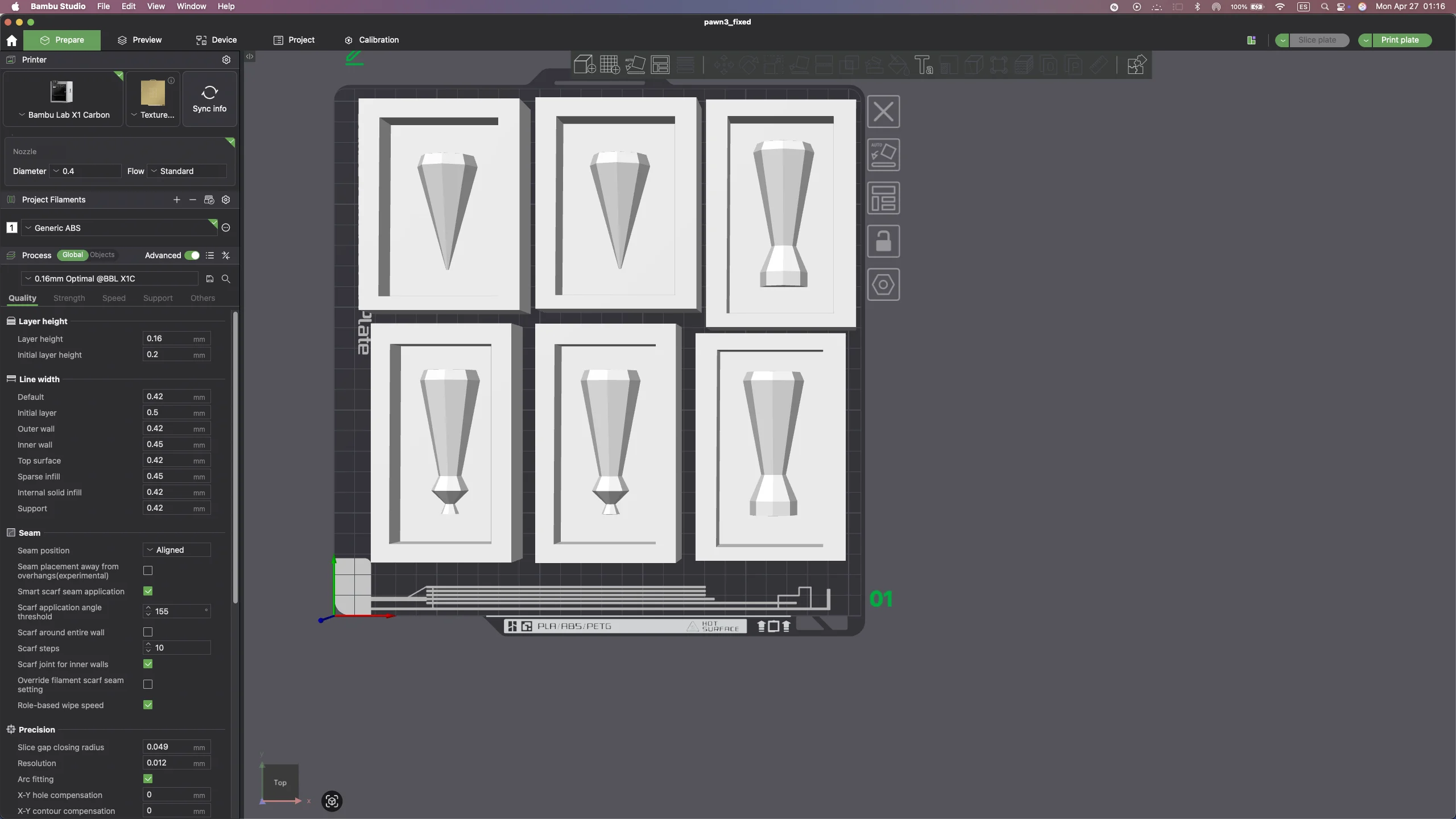Viewport: 1456px width, 819px height.
Task: Check Scarf around entire wall
Action: pos(148,632)
